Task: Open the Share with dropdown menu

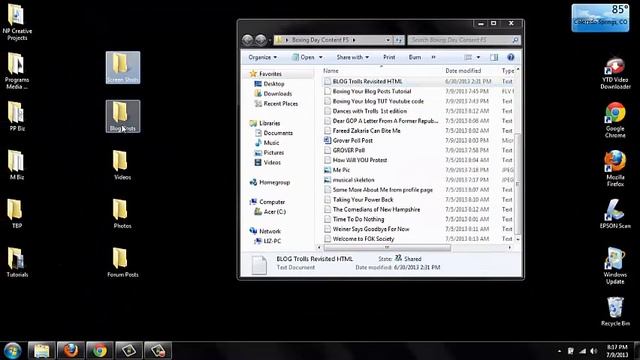Action: [x=352, y=58]
